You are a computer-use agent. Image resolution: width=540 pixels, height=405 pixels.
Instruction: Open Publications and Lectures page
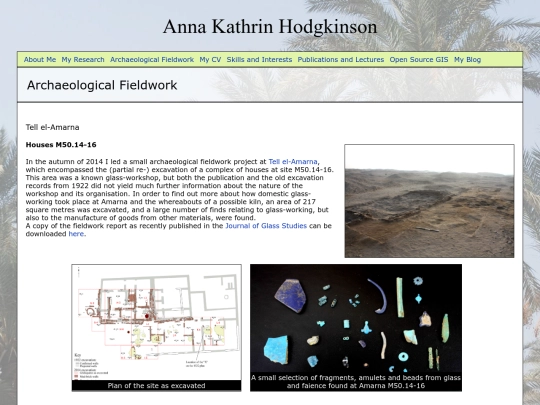pos(341,60)
